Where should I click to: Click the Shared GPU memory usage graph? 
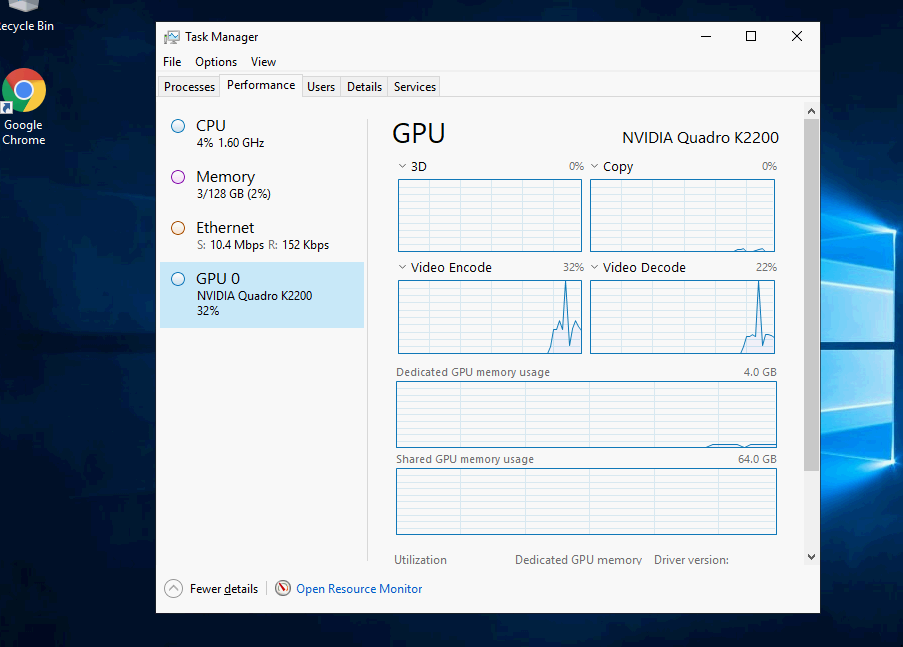click(x=586, y=501)
